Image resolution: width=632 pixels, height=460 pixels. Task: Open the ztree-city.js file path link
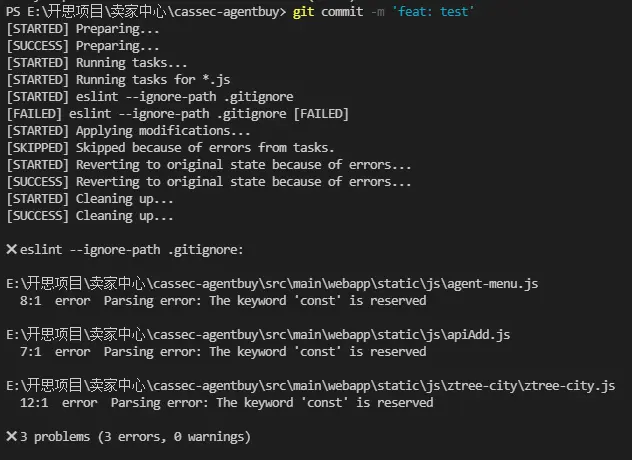(310, 385)
